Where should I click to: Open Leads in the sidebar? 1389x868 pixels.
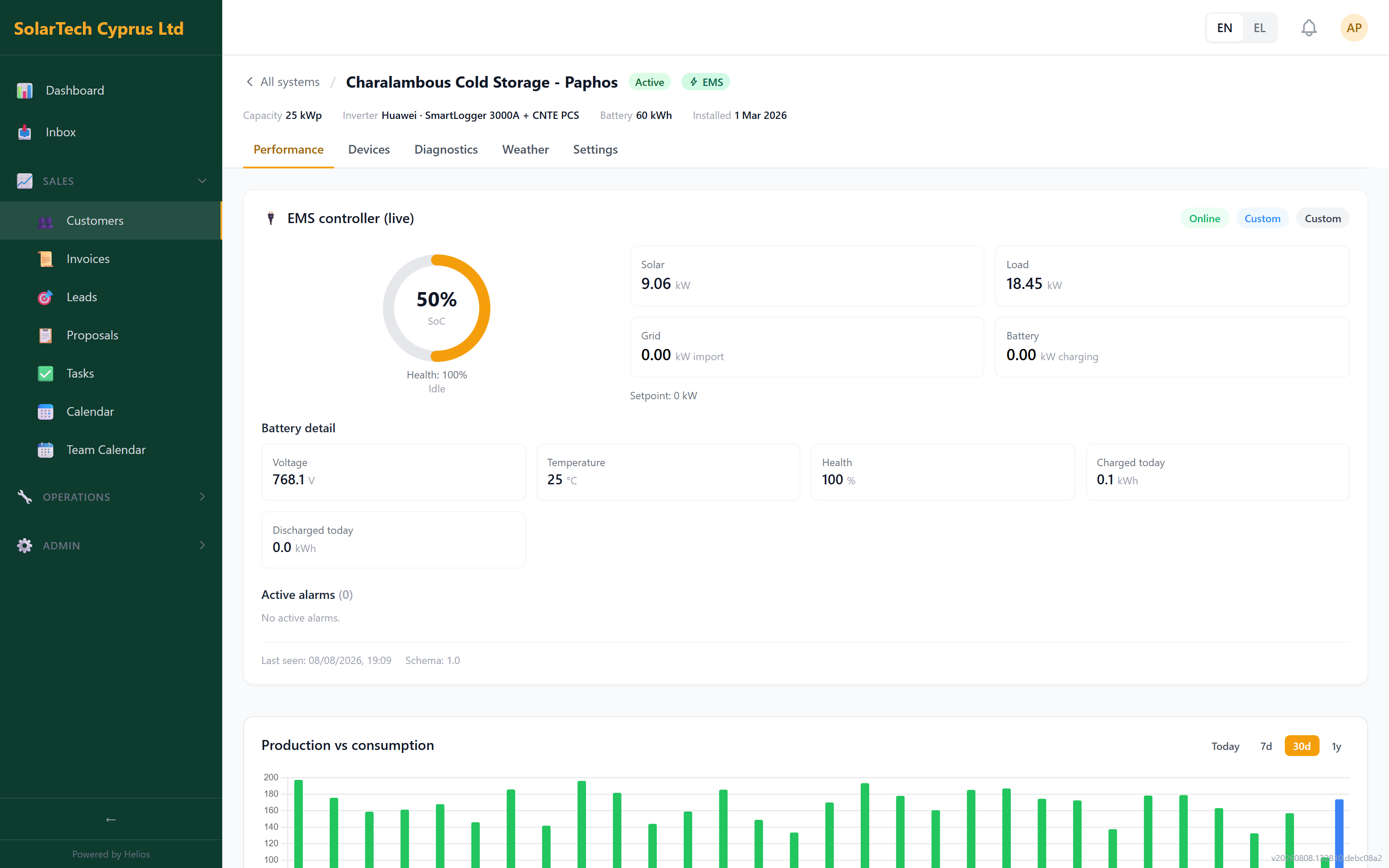click(x=111, y=297)
